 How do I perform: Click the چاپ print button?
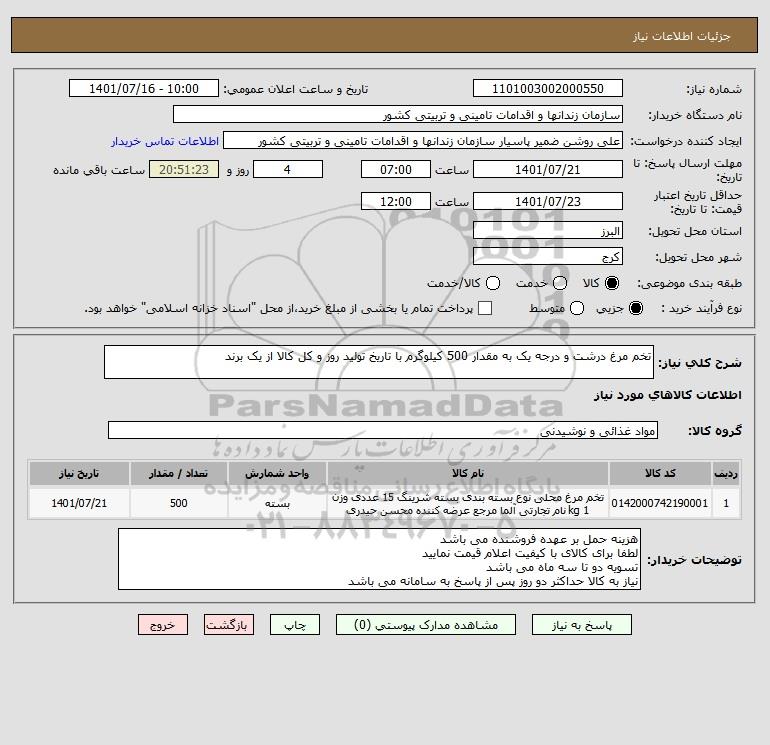295,625
